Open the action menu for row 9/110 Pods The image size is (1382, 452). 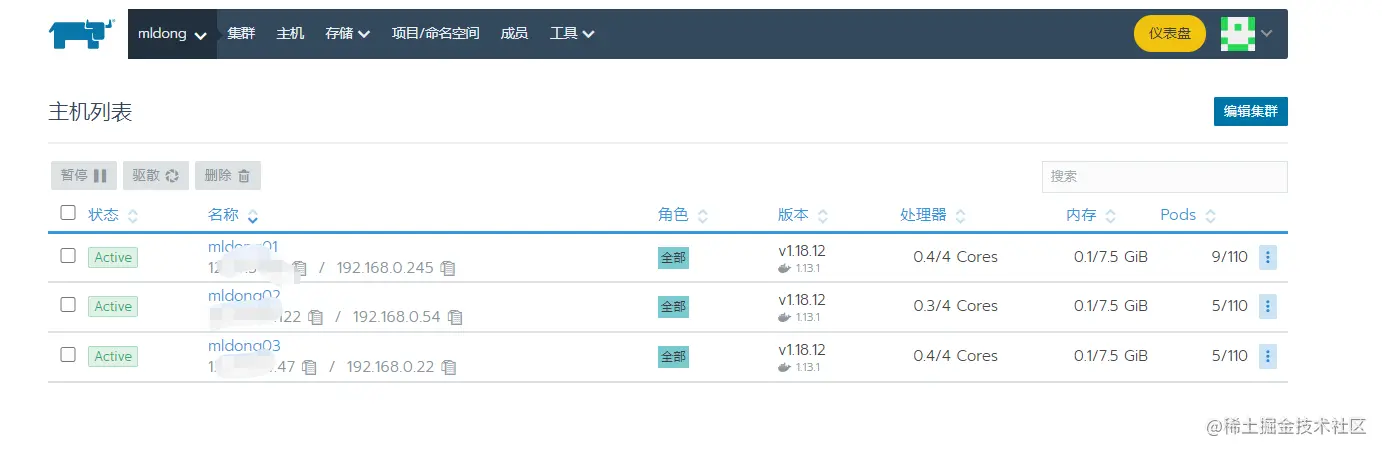[x=1268, y=257]
